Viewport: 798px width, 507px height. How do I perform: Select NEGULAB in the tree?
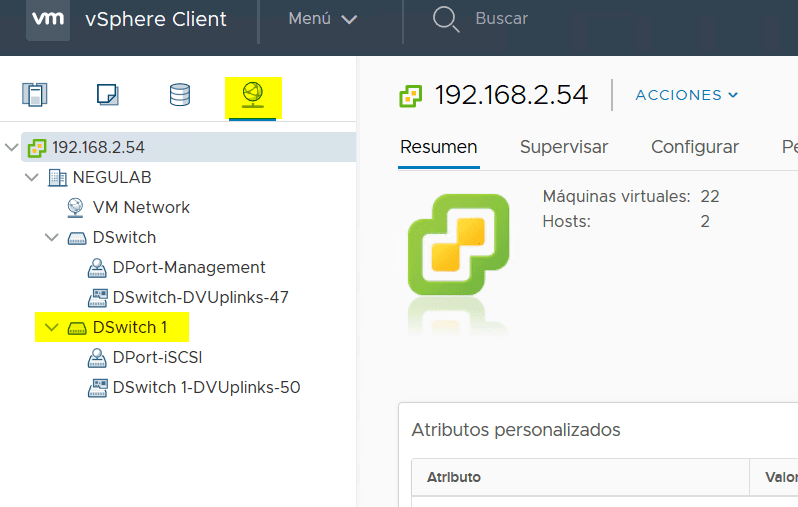click(x=112, y=178)
